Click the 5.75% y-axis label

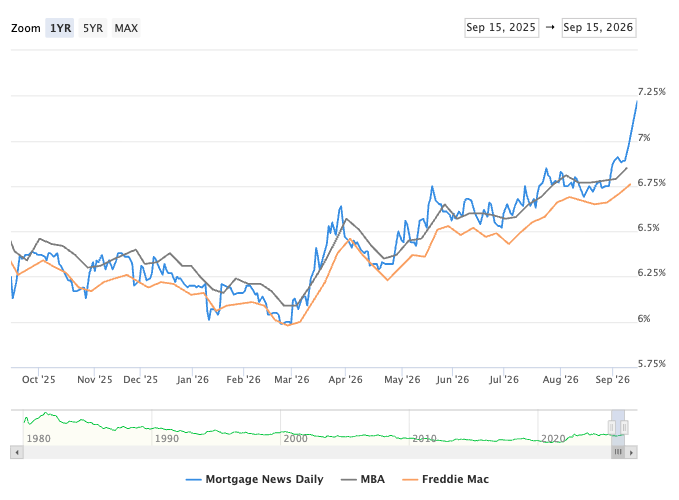(x=651, y=364)
